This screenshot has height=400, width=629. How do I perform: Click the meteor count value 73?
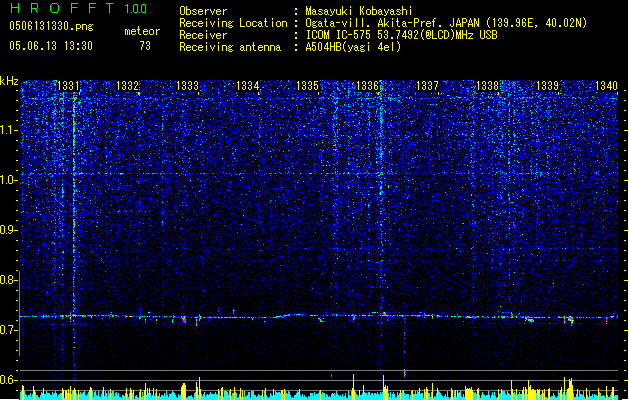click(x=145, y=46)
